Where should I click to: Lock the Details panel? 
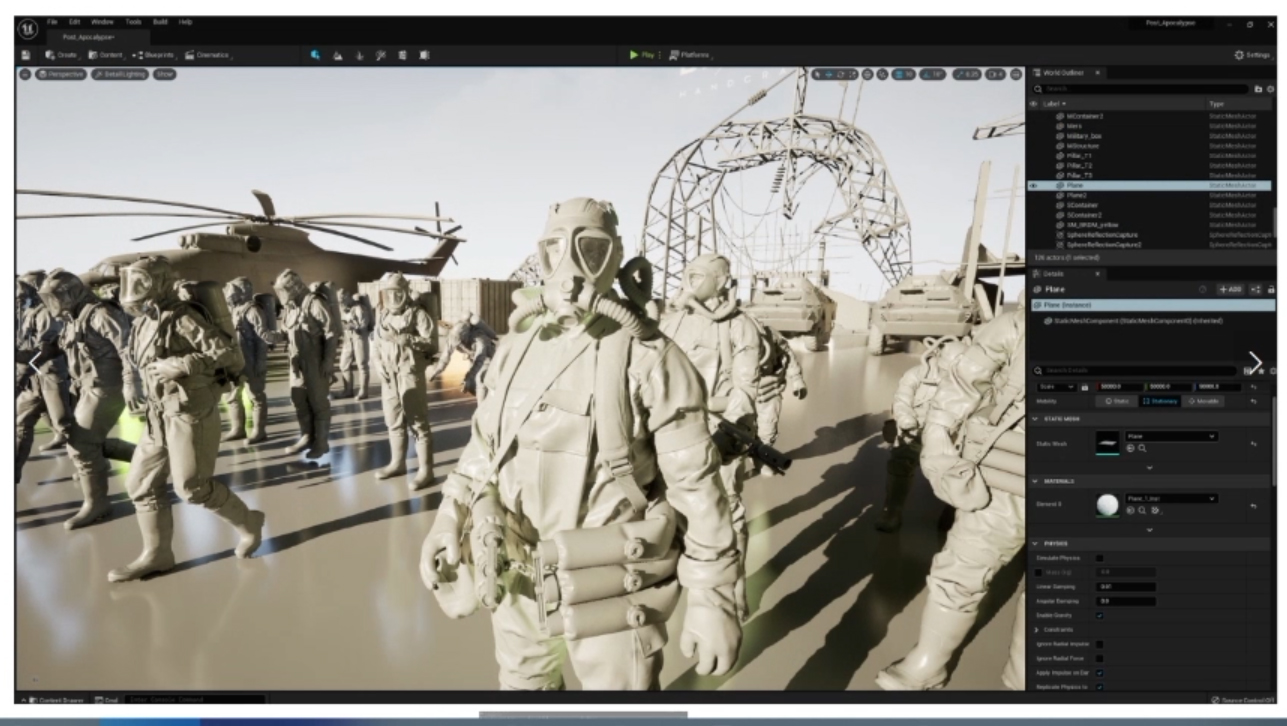[1272, 289]
